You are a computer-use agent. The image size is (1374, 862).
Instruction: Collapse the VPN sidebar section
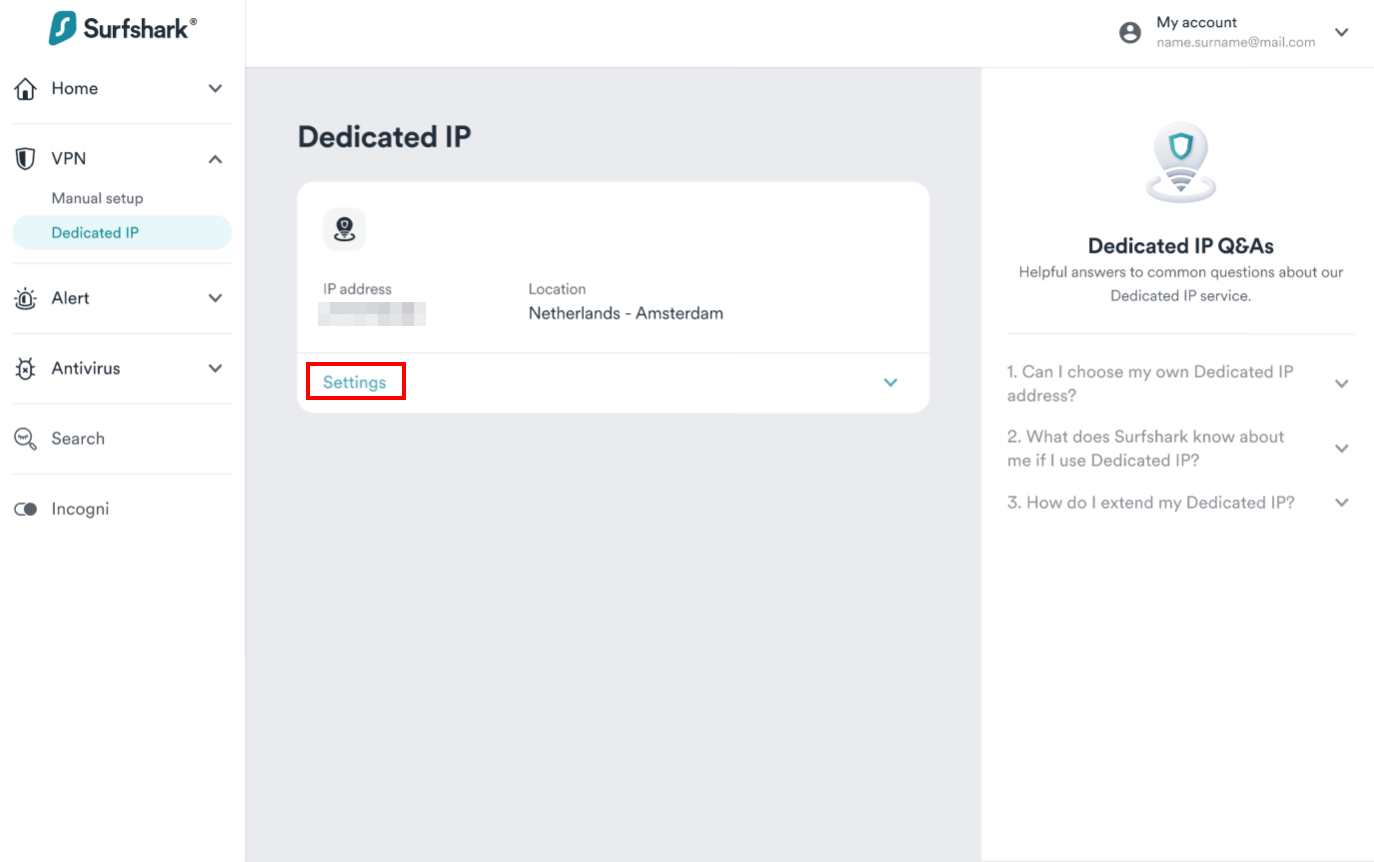click(x=215, y=159)
